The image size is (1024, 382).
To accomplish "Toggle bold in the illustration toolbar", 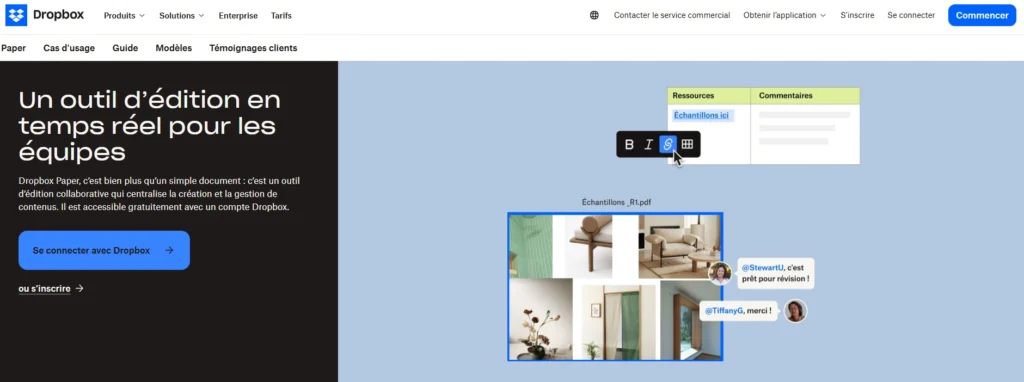I will [629, 144].
